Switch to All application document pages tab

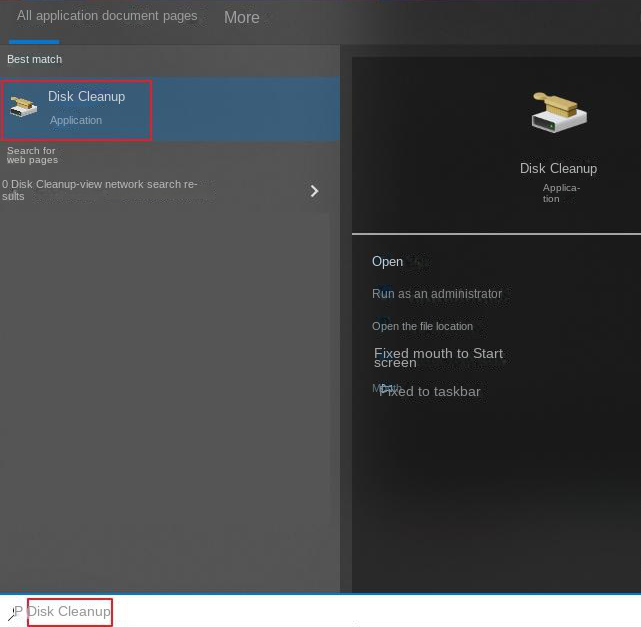pos(107,17)
